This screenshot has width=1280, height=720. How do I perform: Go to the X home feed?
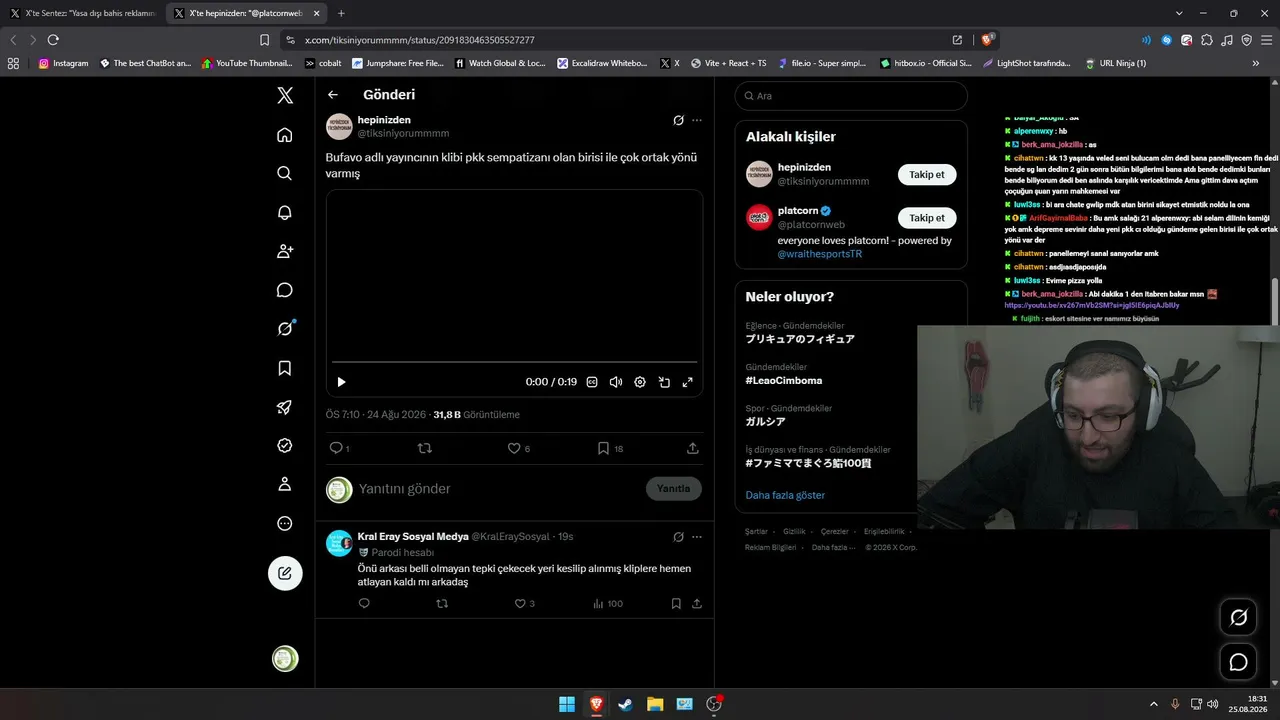pos(285,135)
